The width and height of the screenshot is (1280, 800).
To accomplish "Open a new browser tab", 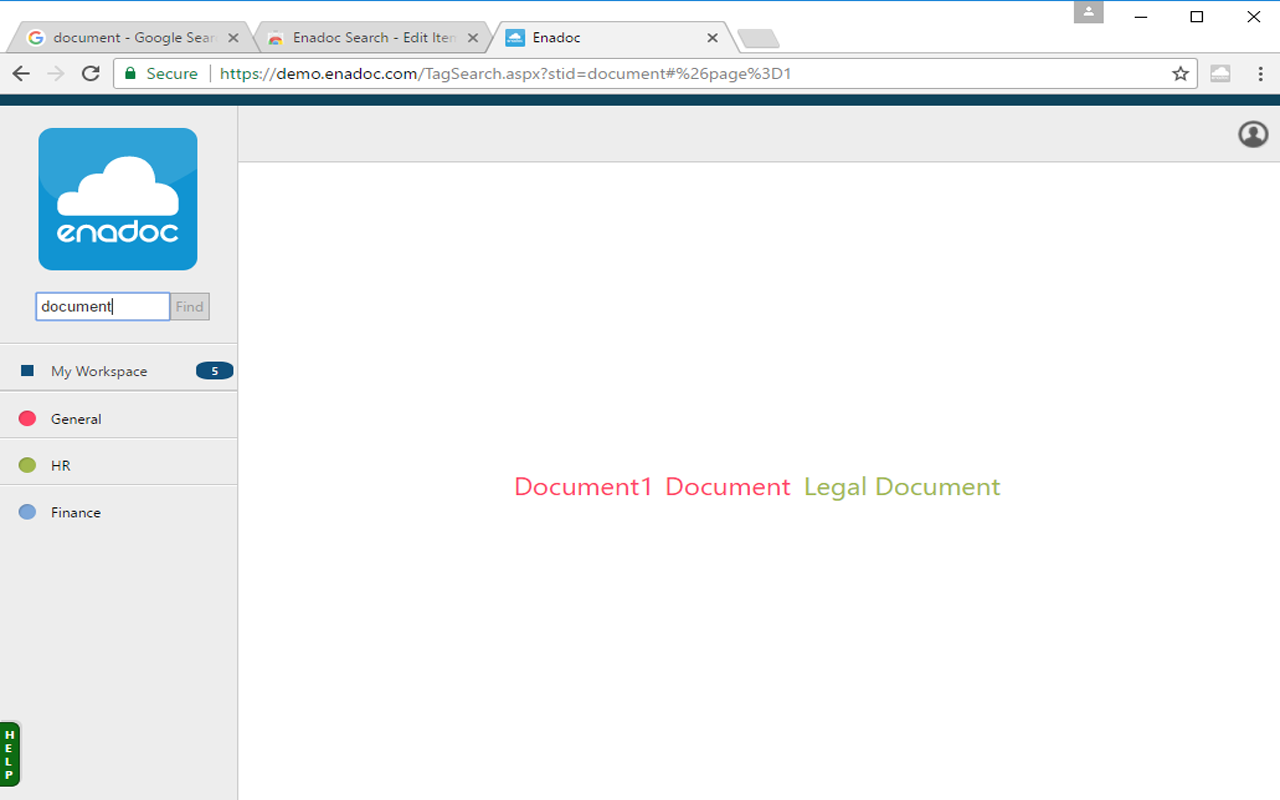I will pos(758,39).
